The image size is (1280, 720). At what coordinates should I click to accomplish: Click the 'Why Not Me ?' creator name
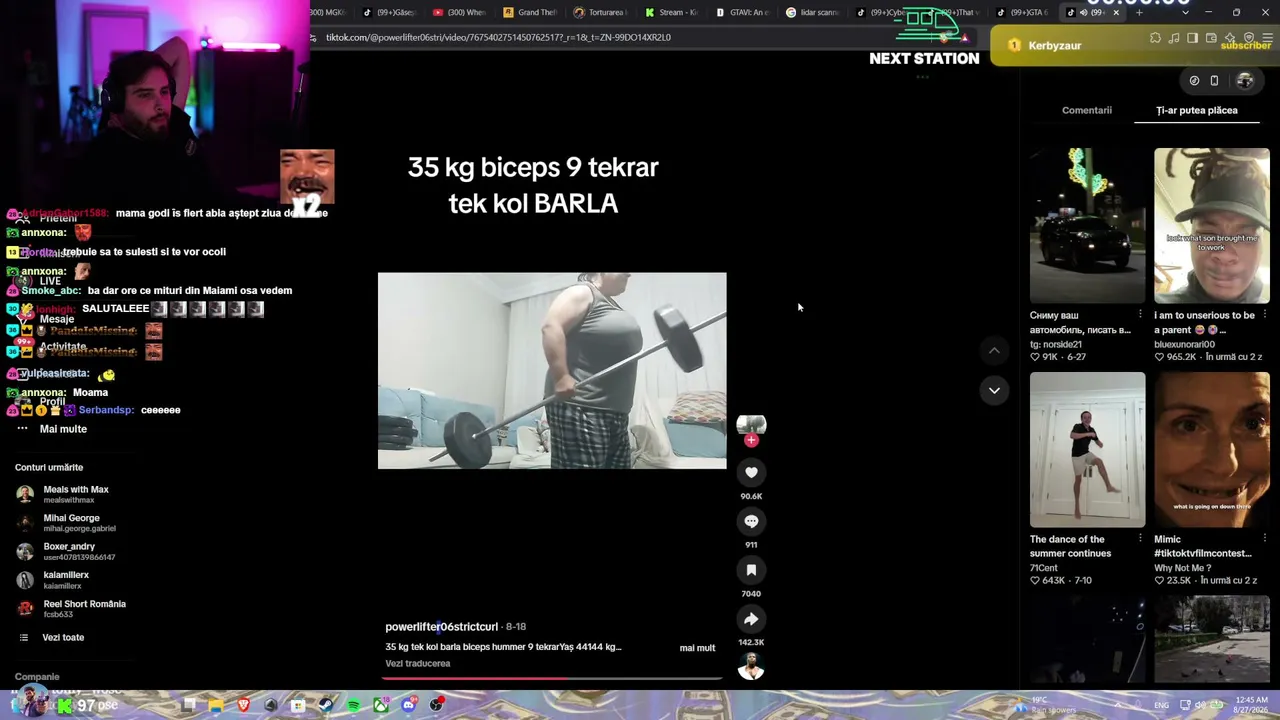(x=1183, y=568)
